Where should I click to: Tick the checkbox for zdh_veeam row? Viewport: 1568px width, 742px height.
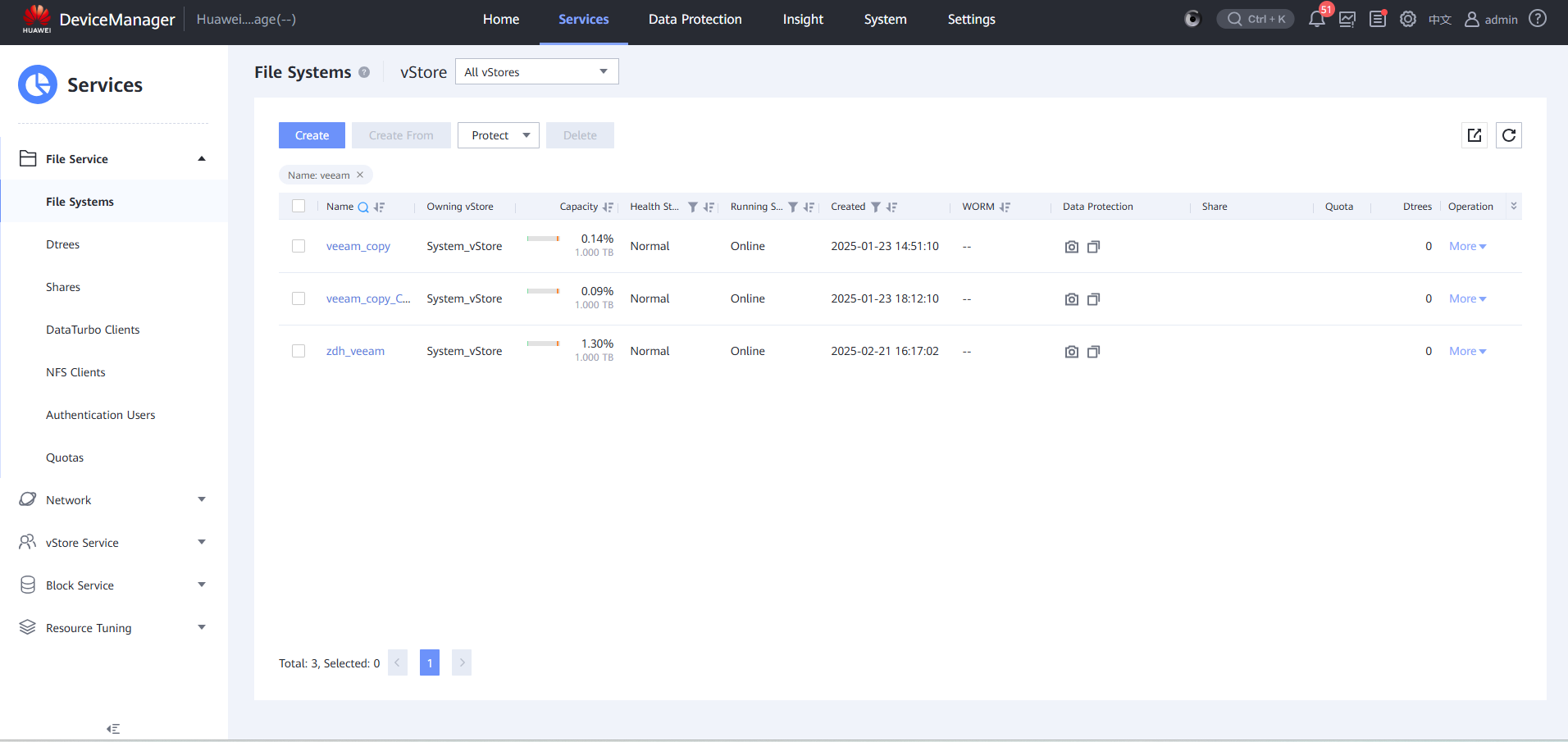coord(299,351)
